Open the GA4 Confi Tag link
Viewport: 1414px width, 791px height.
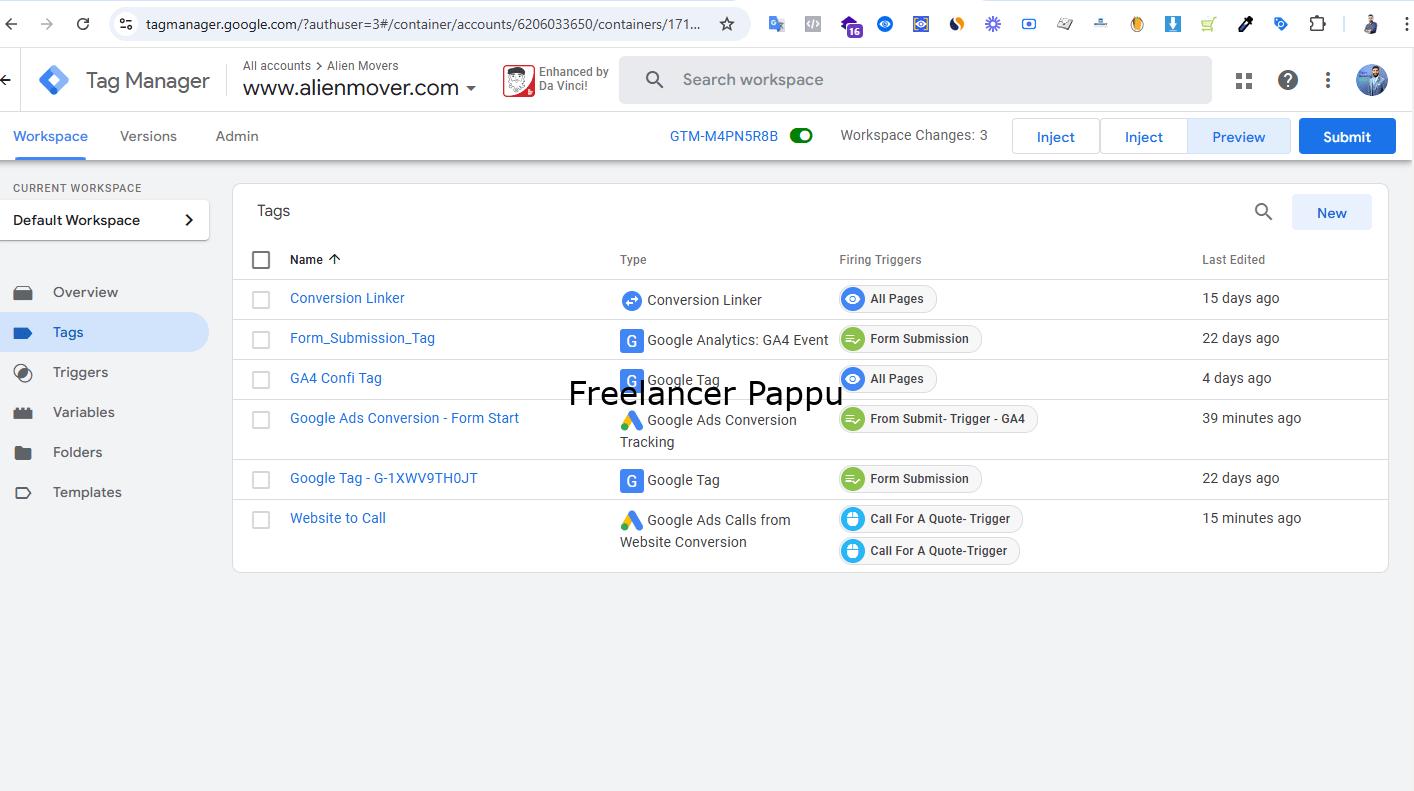(x=336, y=378)
